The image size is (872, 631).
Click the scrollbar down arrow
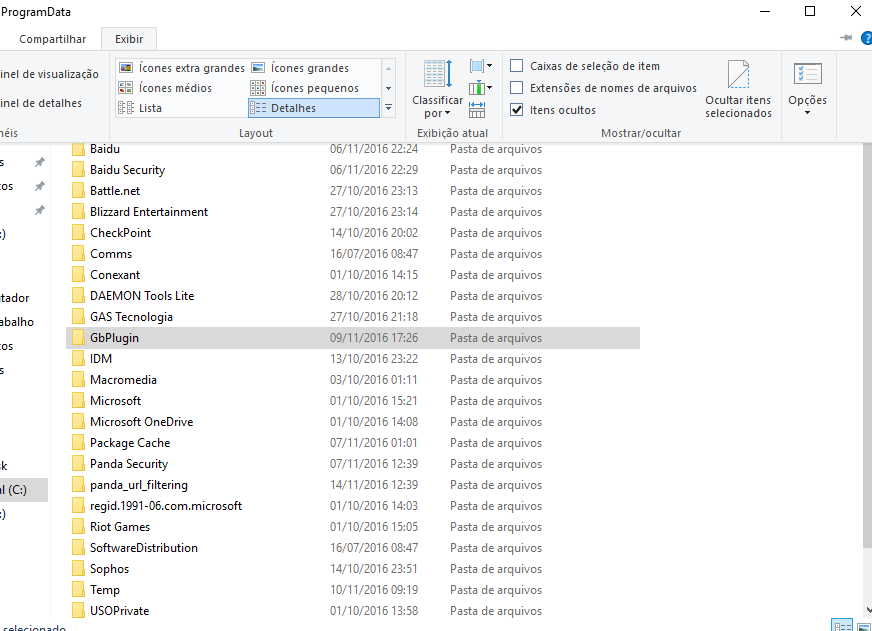868,610
